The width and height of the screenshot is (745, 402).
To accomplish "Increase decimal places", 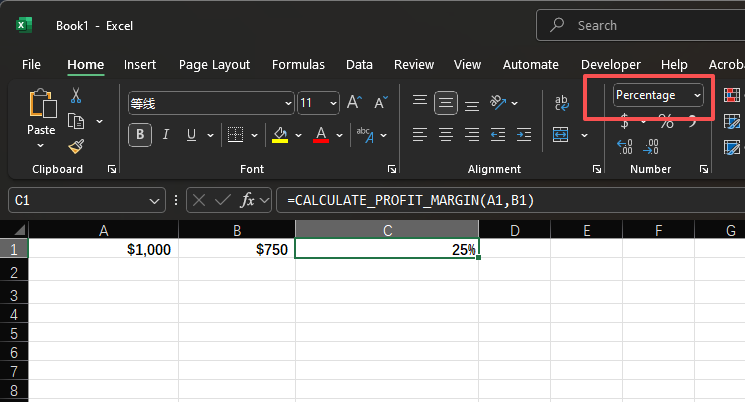I will coord(625,147).
